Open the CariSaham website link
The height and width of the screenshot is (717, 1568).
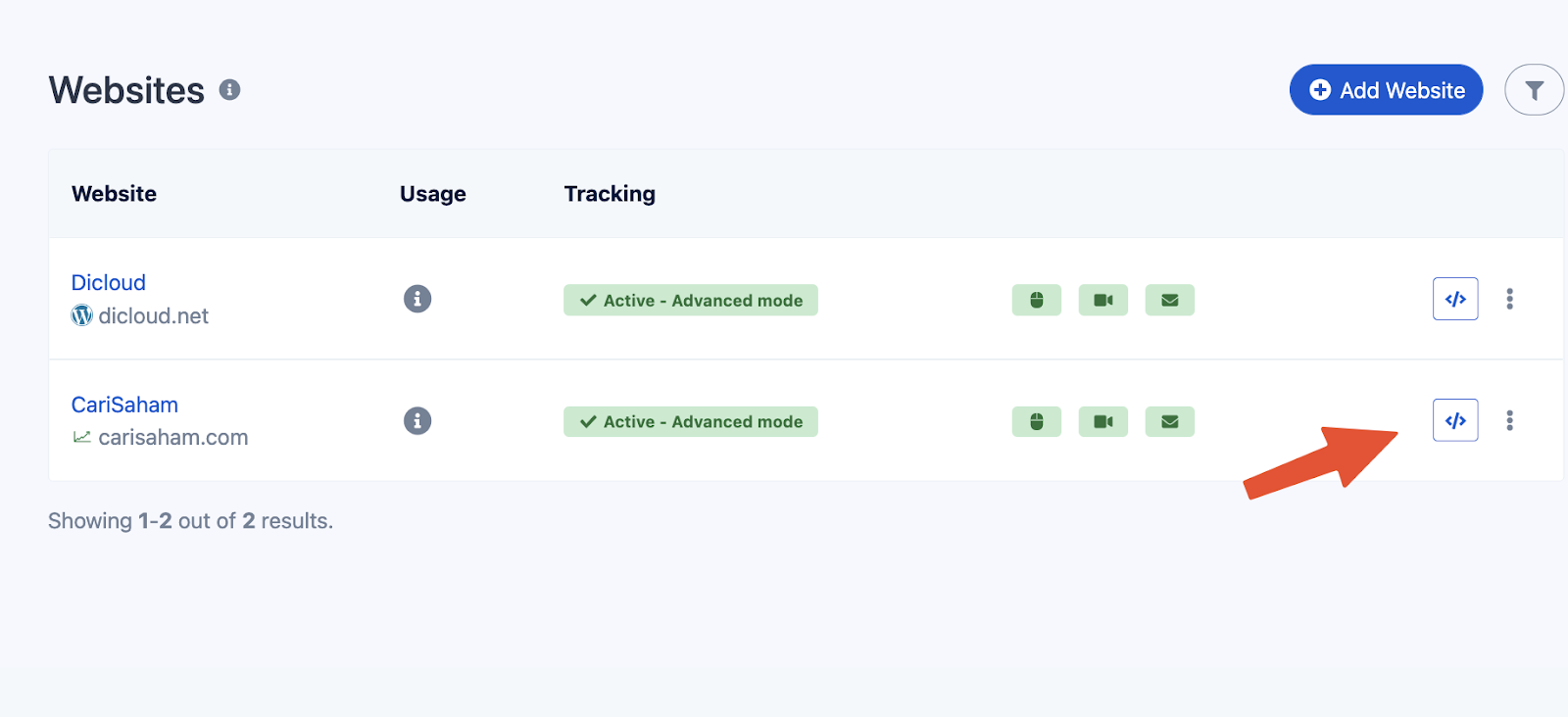pos(124,405)
